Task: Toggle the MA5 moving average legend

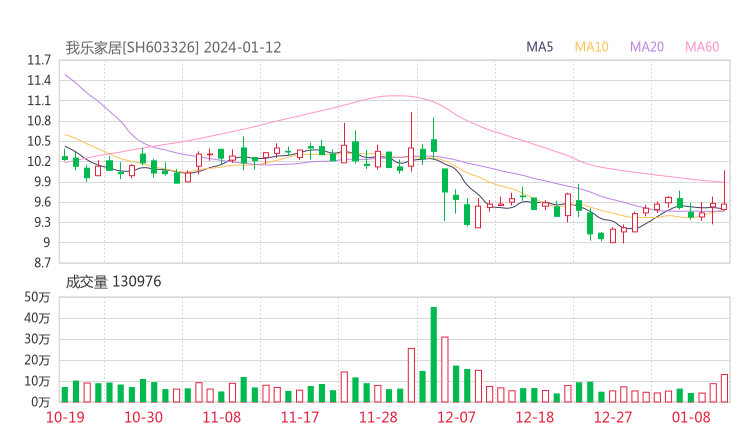Action: tap(539, 47)
